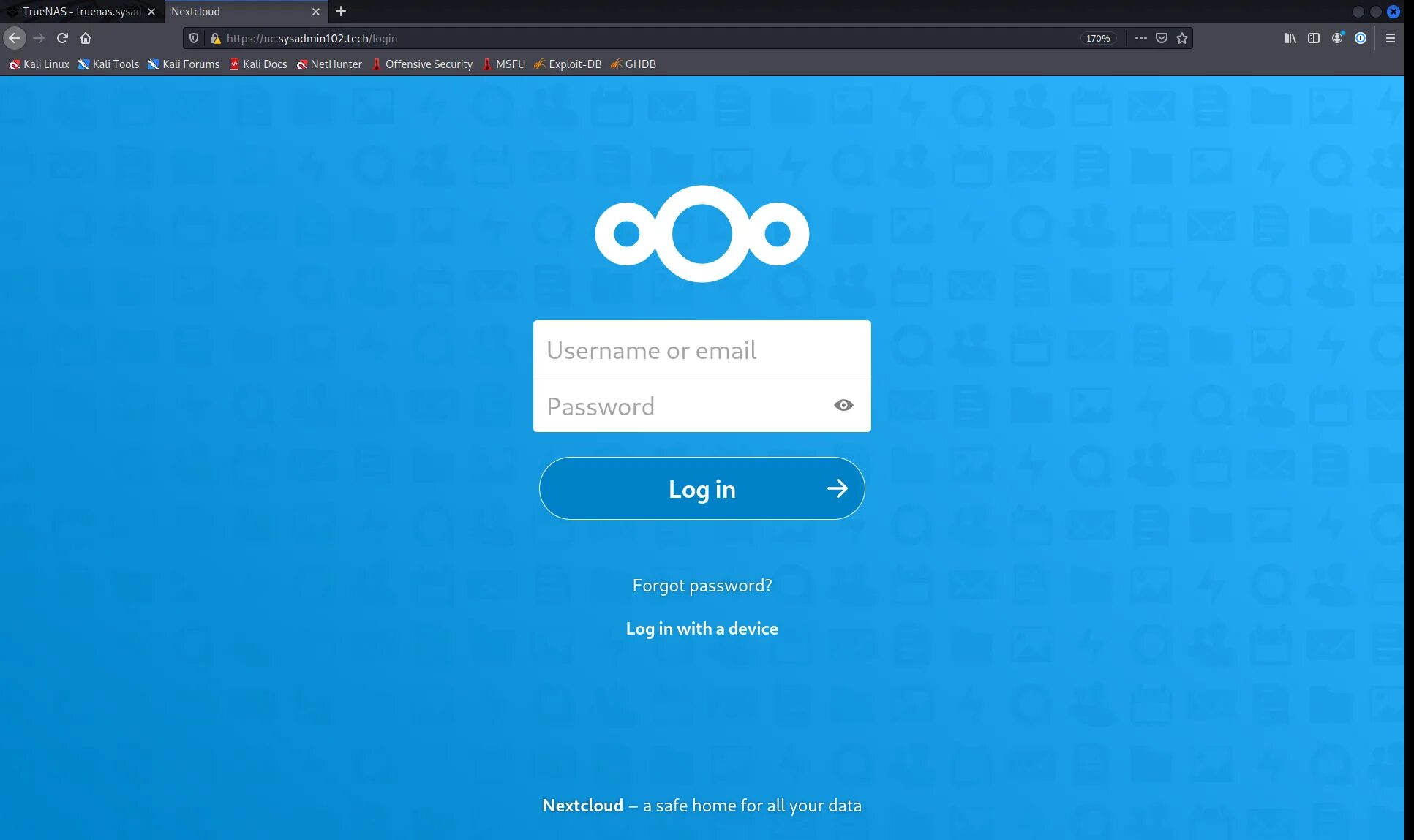Open Offensive Security bookmark

click(x=422, y=64)
